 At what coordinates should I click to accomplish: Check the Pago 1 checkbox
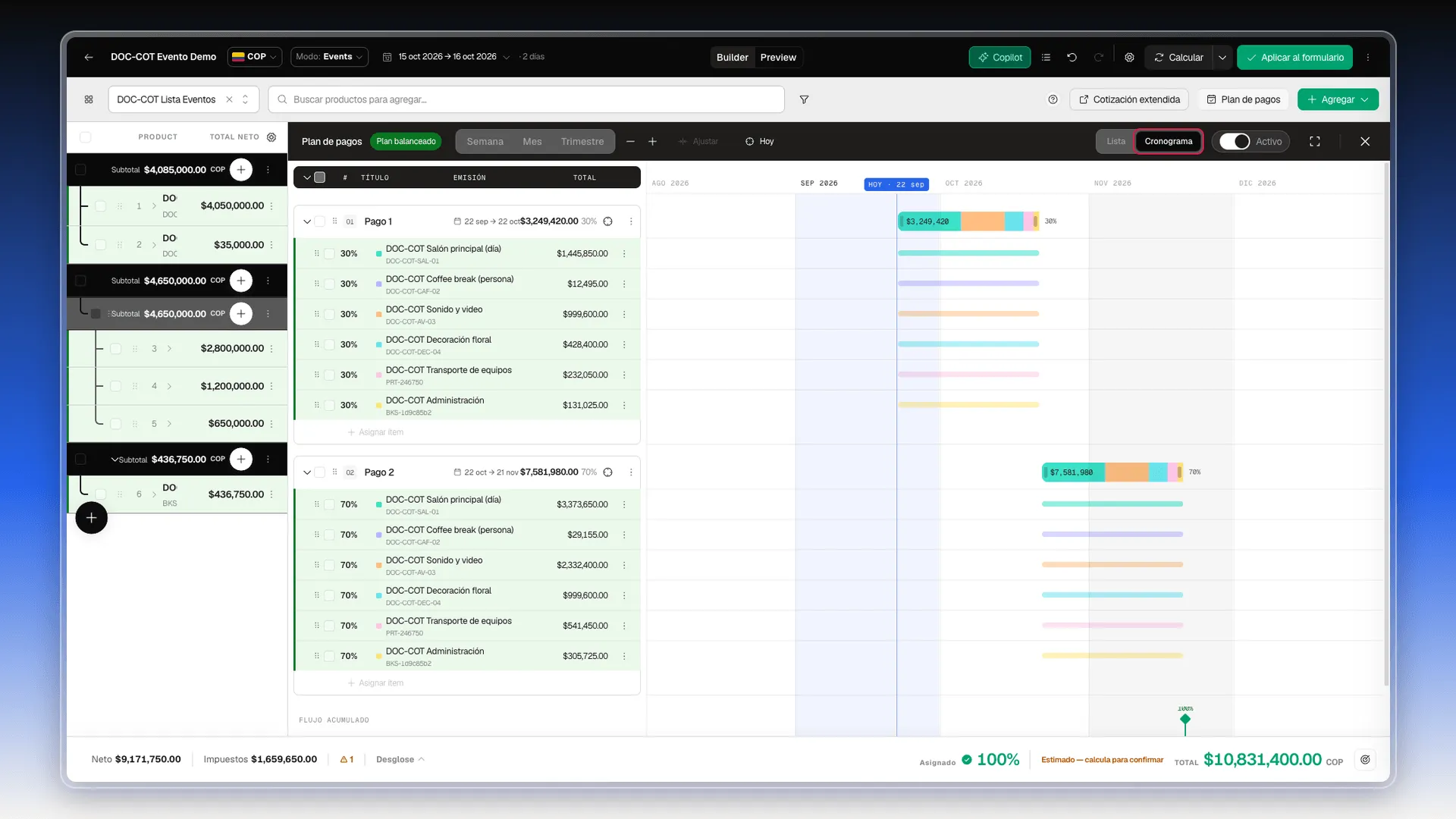pyautogui.click(x=320, y=221)
